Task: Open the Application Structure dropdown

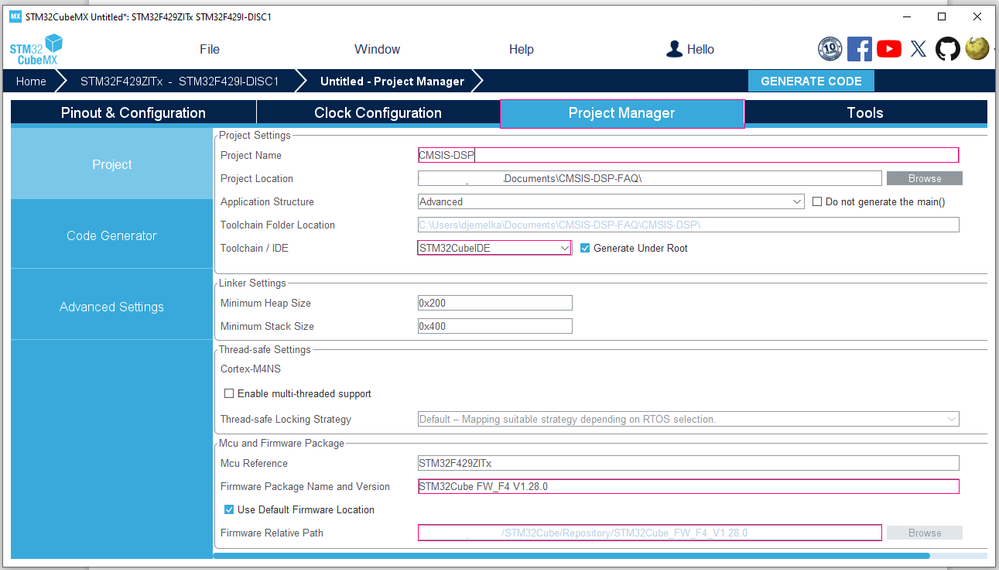Action: [x=611, y=202]
